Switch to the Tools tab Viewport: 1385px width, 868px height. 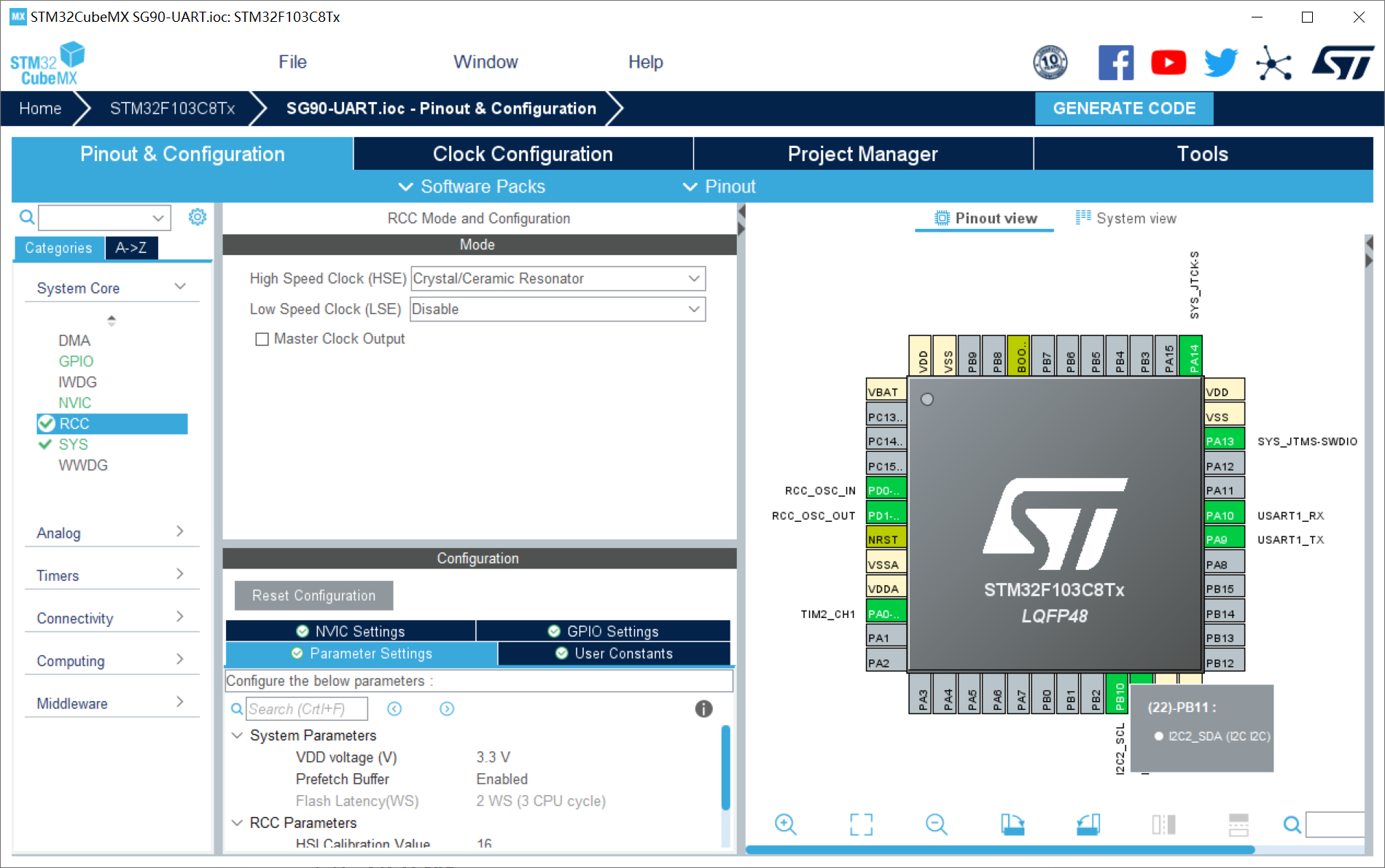tap(1203, 154)
